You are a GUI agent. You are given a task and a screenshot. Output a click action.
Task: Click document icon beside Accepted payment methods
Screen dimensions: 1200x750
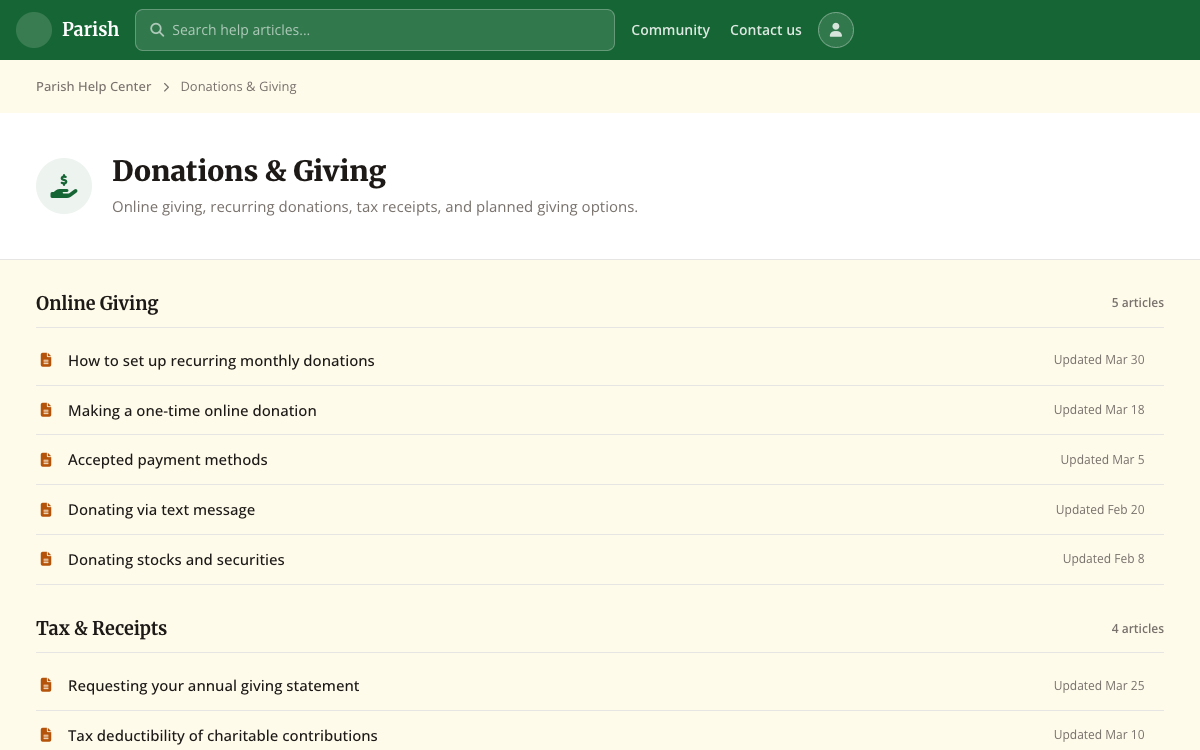(x=46, y=460)
